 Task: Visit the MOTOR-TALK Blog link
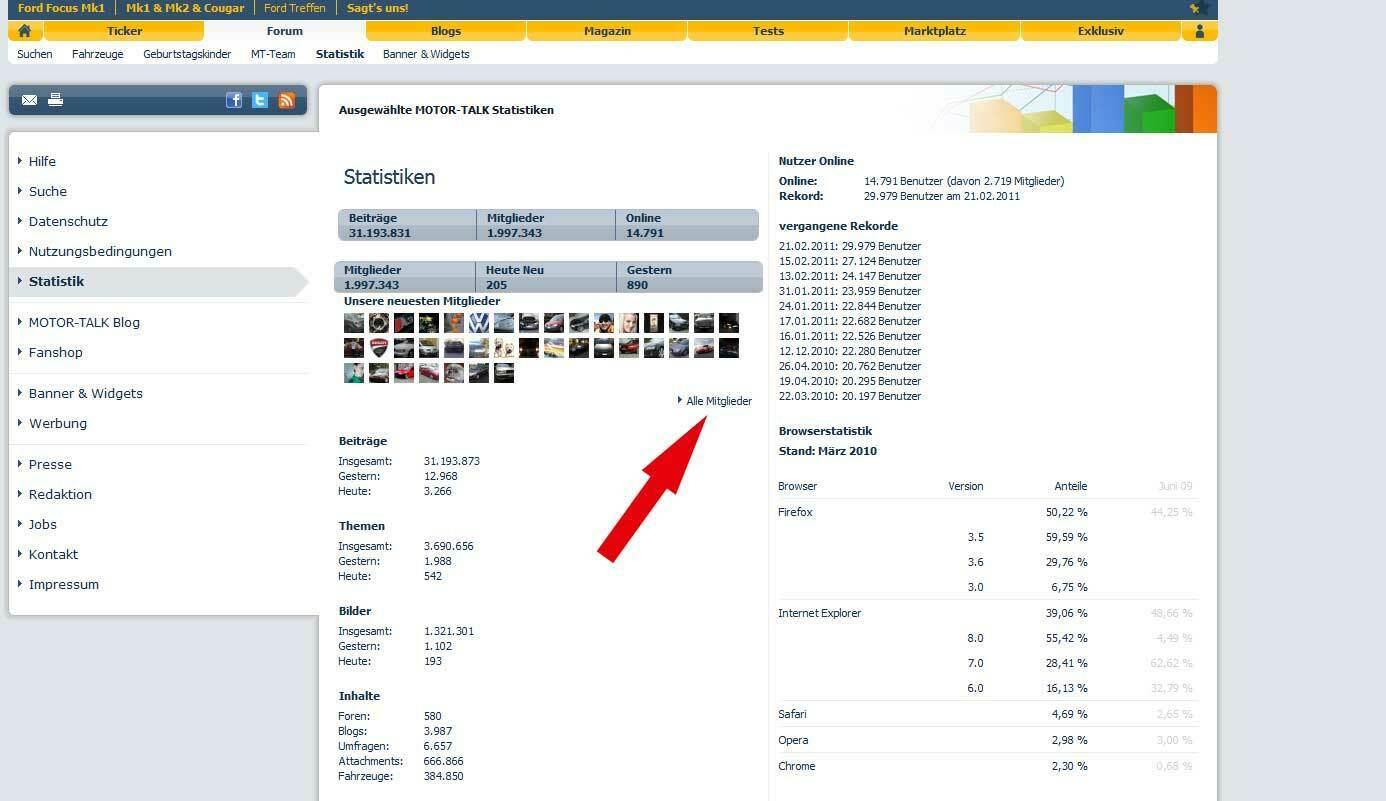85,322
